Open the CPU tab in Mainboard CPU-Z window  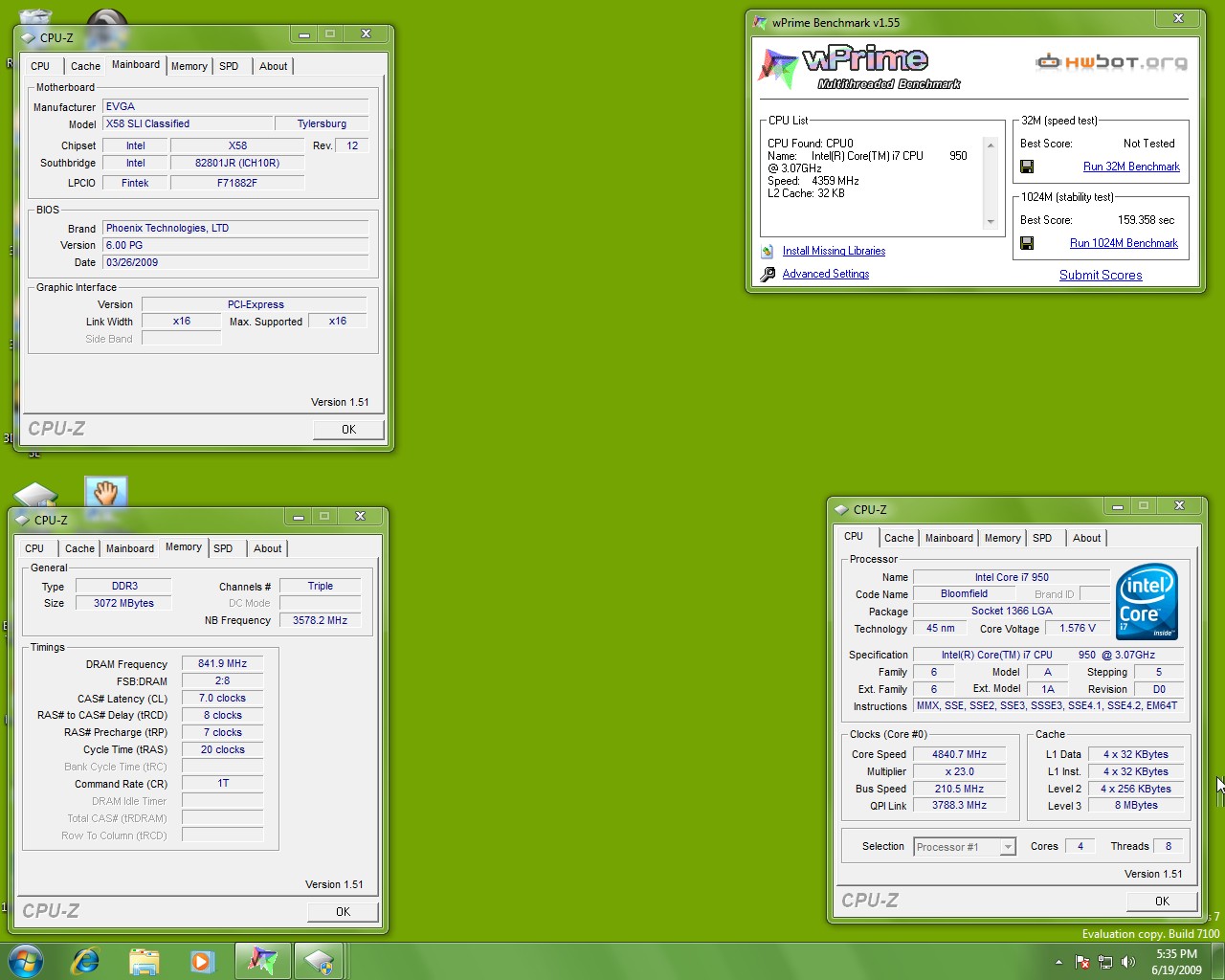40,66
